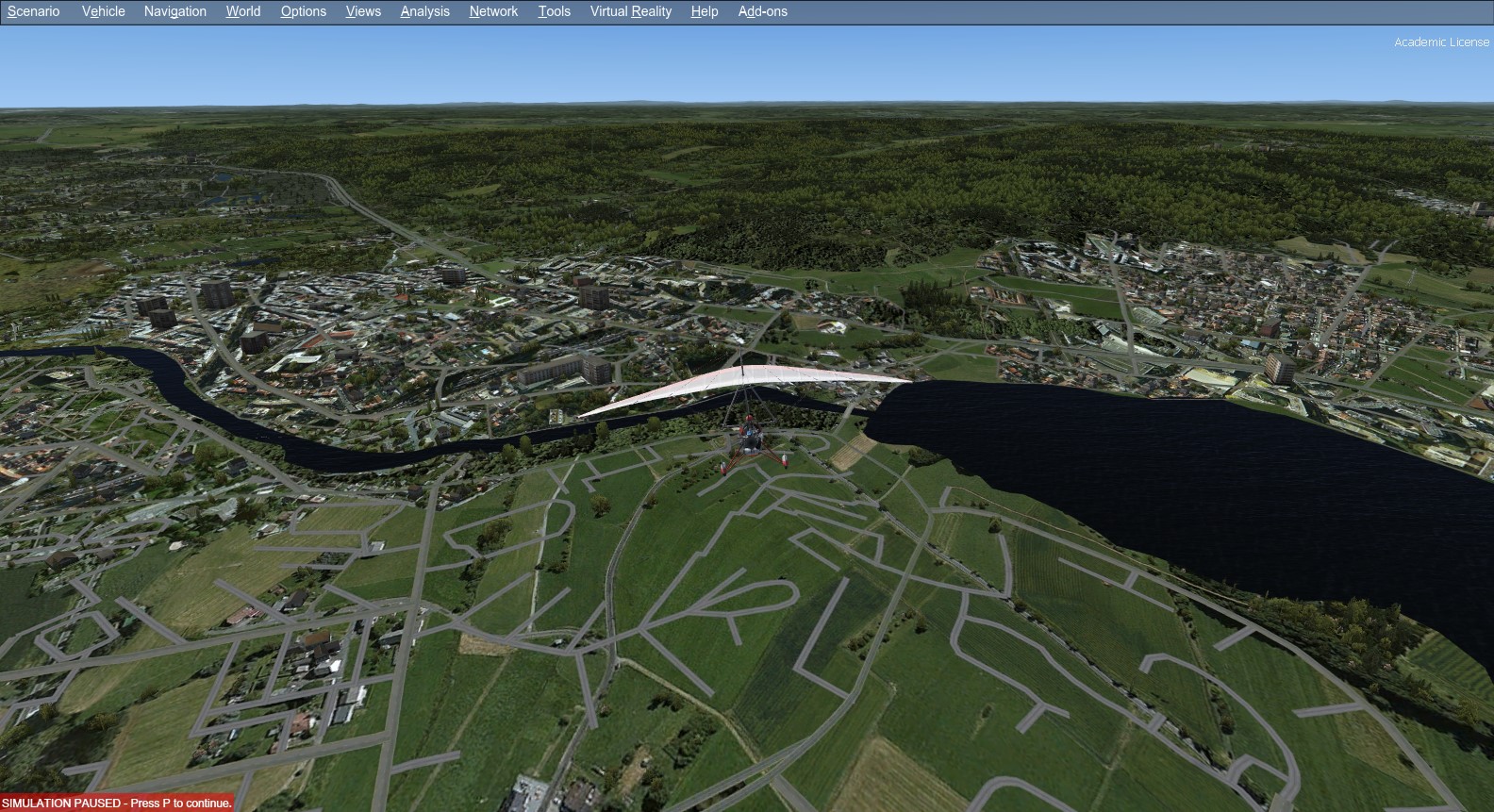Open the Help menu
This screenshot has height=812, width=1494.
click(x=705, y=11)
